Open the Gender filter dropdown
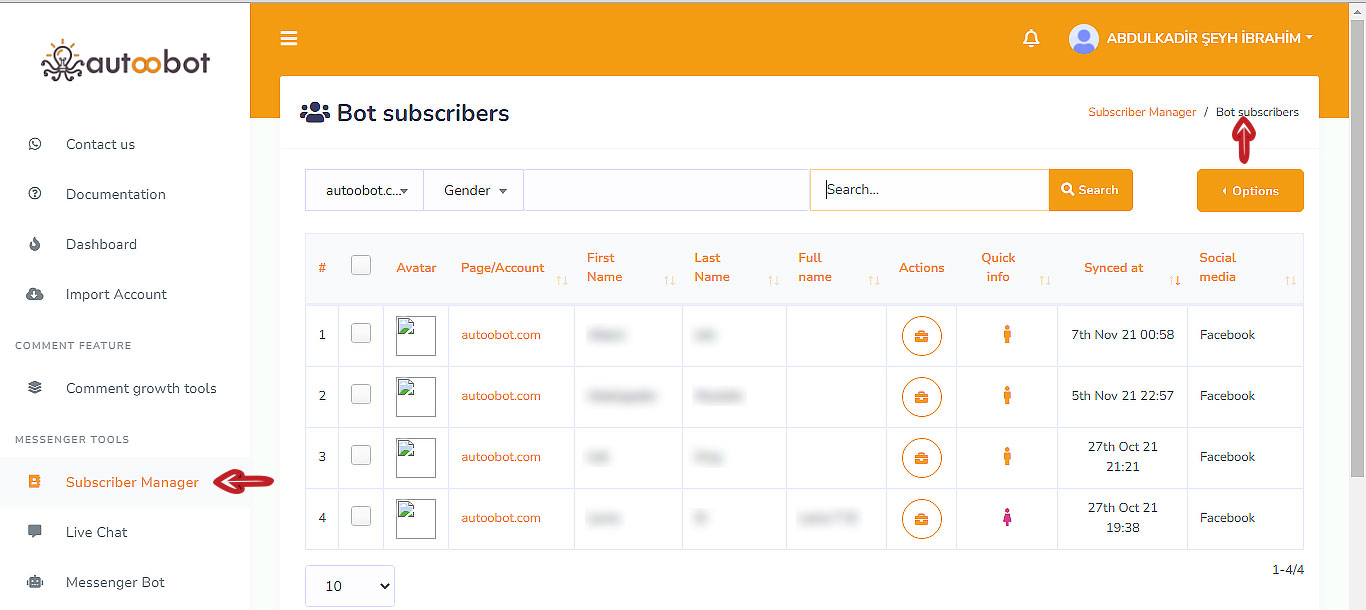 tap(474, 190)
